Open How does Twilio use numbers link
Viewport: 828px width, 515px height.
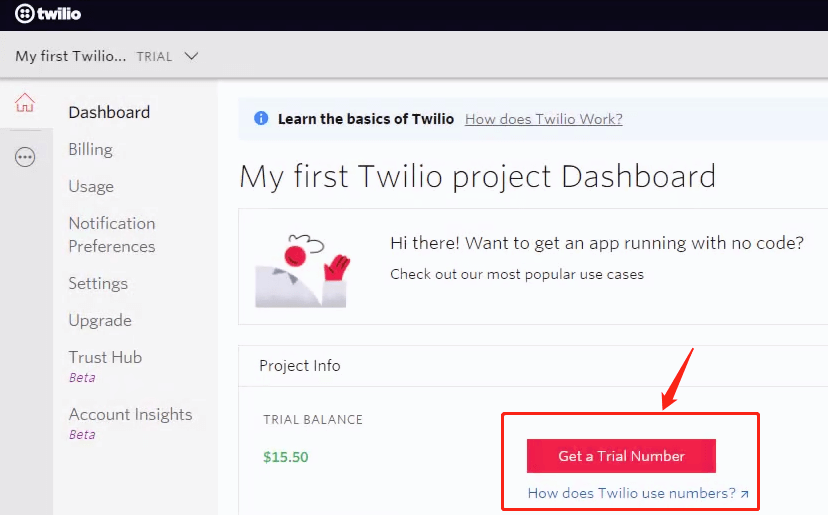[631, 493]
